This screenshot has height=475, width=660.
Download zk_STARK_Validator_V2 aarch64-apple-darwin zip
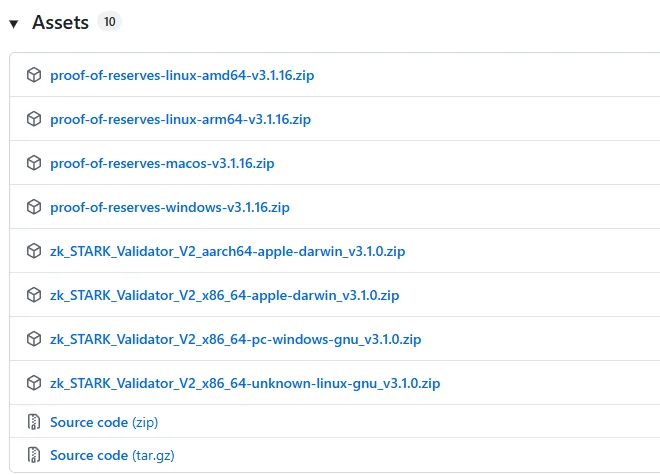click(227, 251)
